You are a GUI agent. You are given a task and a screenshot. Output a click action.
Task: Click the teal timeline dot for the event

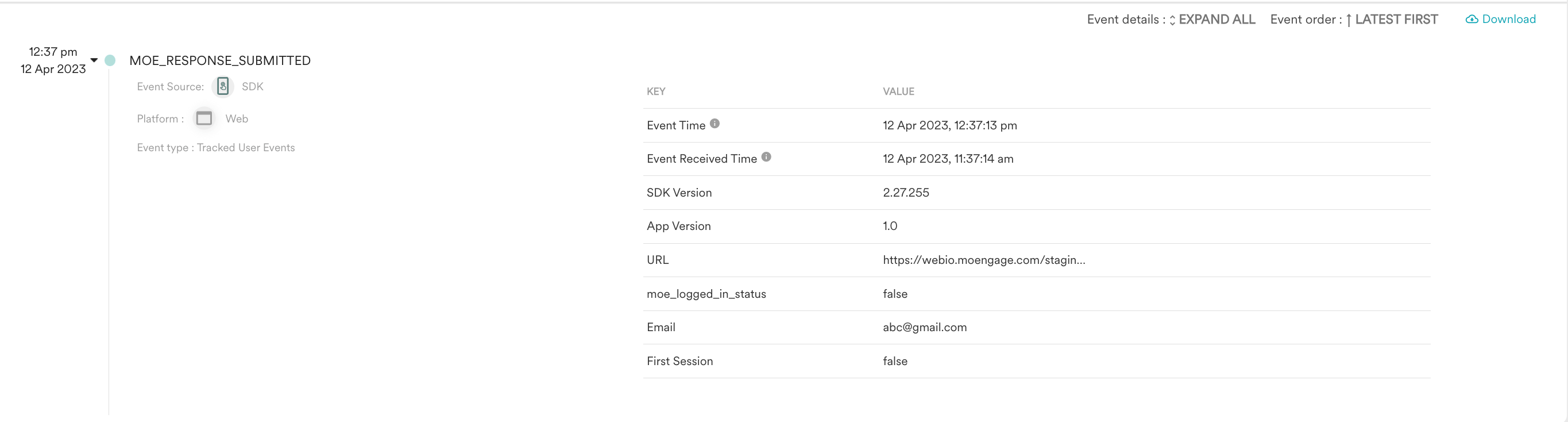(110, 60)
